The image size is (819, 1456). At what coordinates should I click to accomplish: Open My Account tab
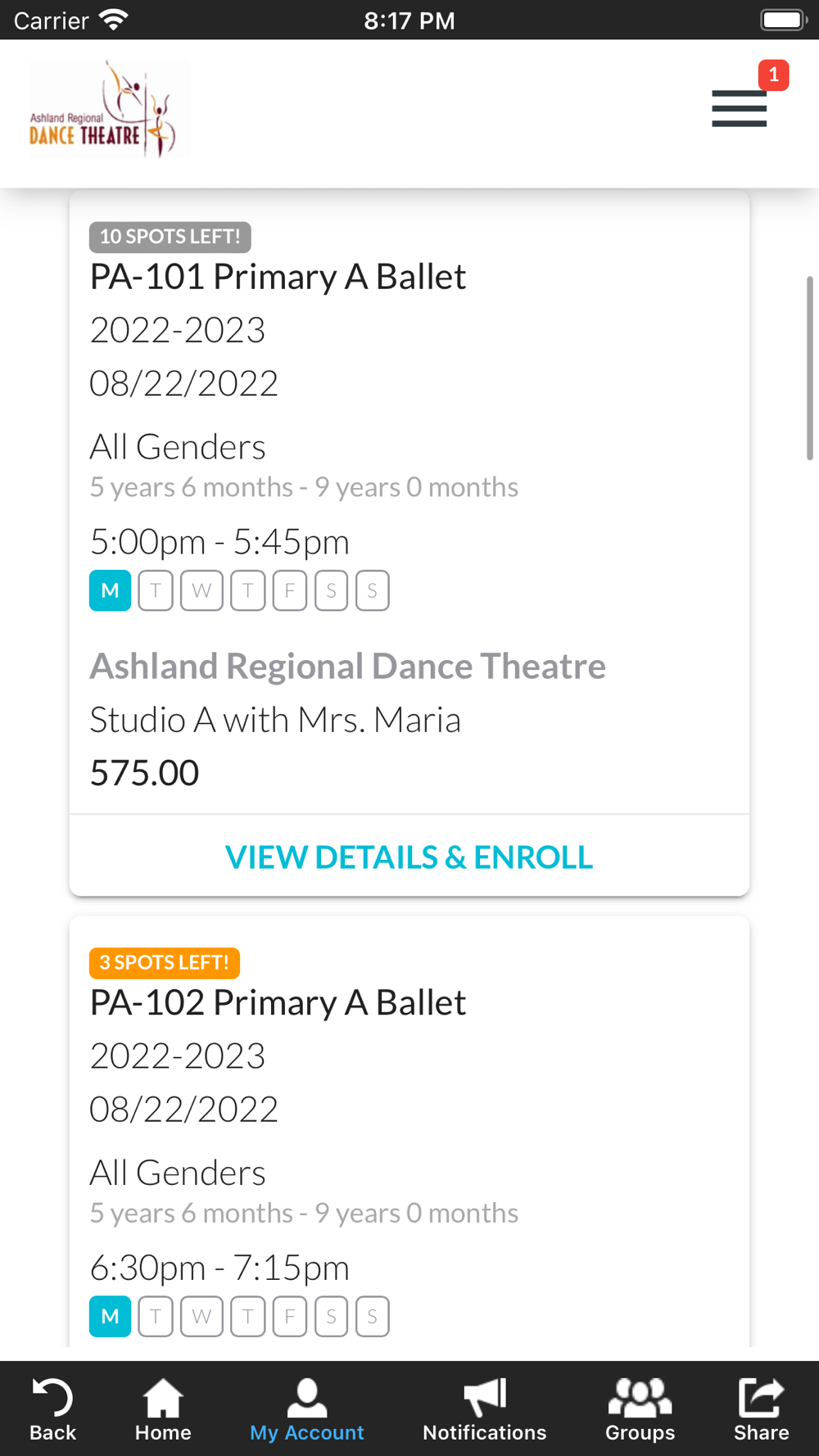[x=307, y=1409]
